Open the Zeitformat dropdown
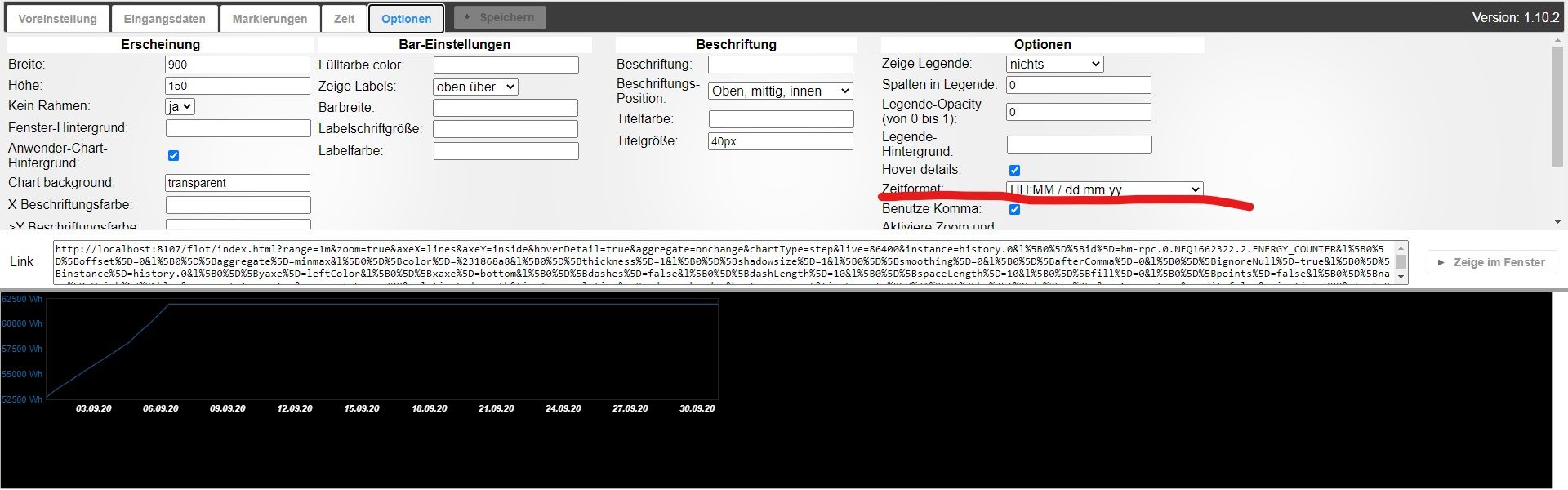Viewport: 1568px width, 490px height. click(1105, 189)
